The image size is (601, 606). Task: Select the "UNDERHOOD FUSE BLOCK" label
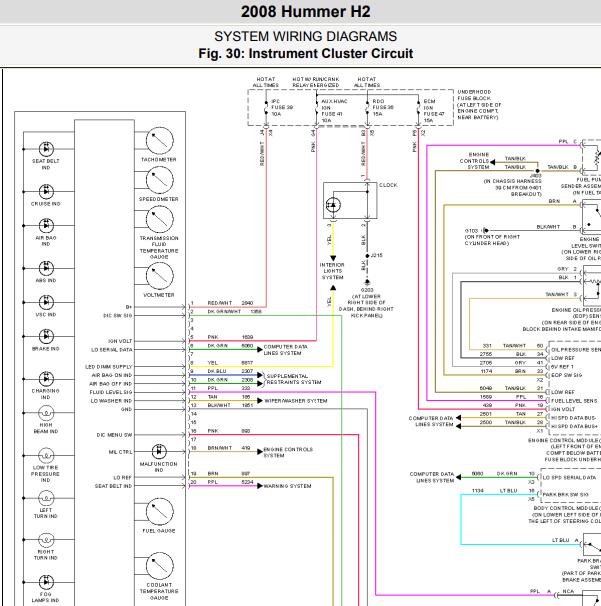coord(474,95)
